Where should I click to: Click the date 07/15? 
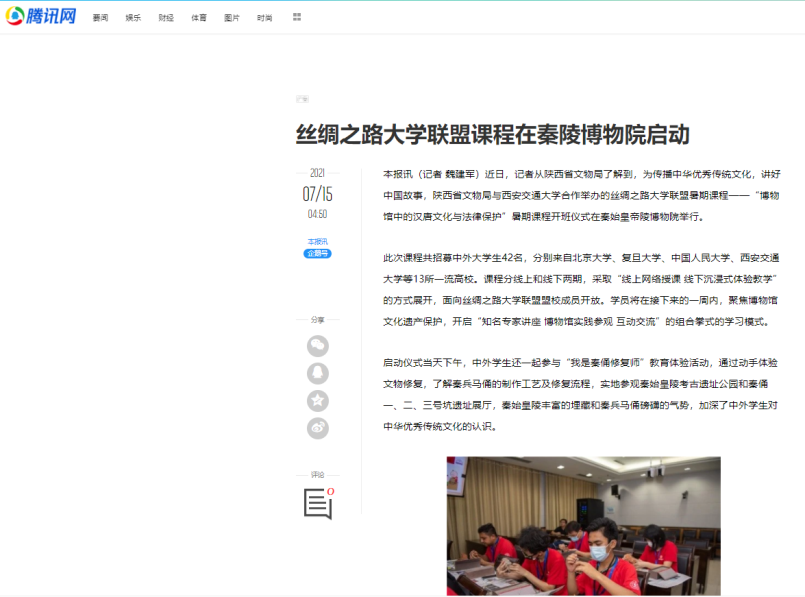tap(317, 194)
